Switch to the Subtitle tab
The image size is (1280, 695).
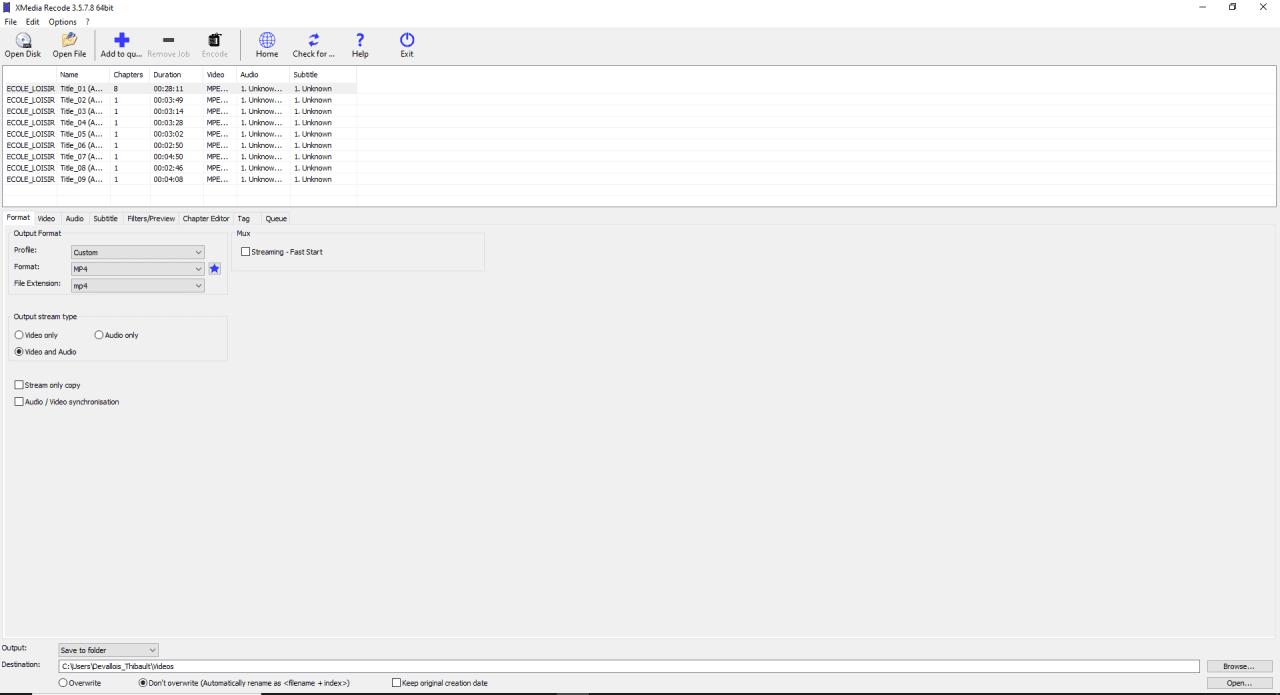click(105, 219)
